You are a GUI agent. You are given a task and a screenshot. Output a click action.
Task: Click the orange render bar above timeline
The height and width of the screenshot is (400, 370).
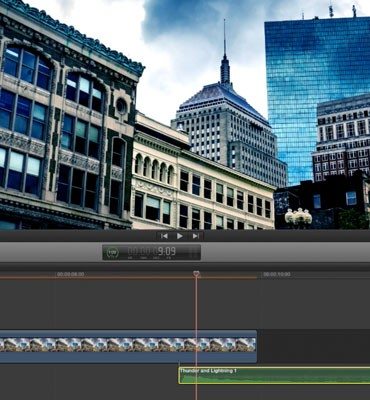(128, 277)
